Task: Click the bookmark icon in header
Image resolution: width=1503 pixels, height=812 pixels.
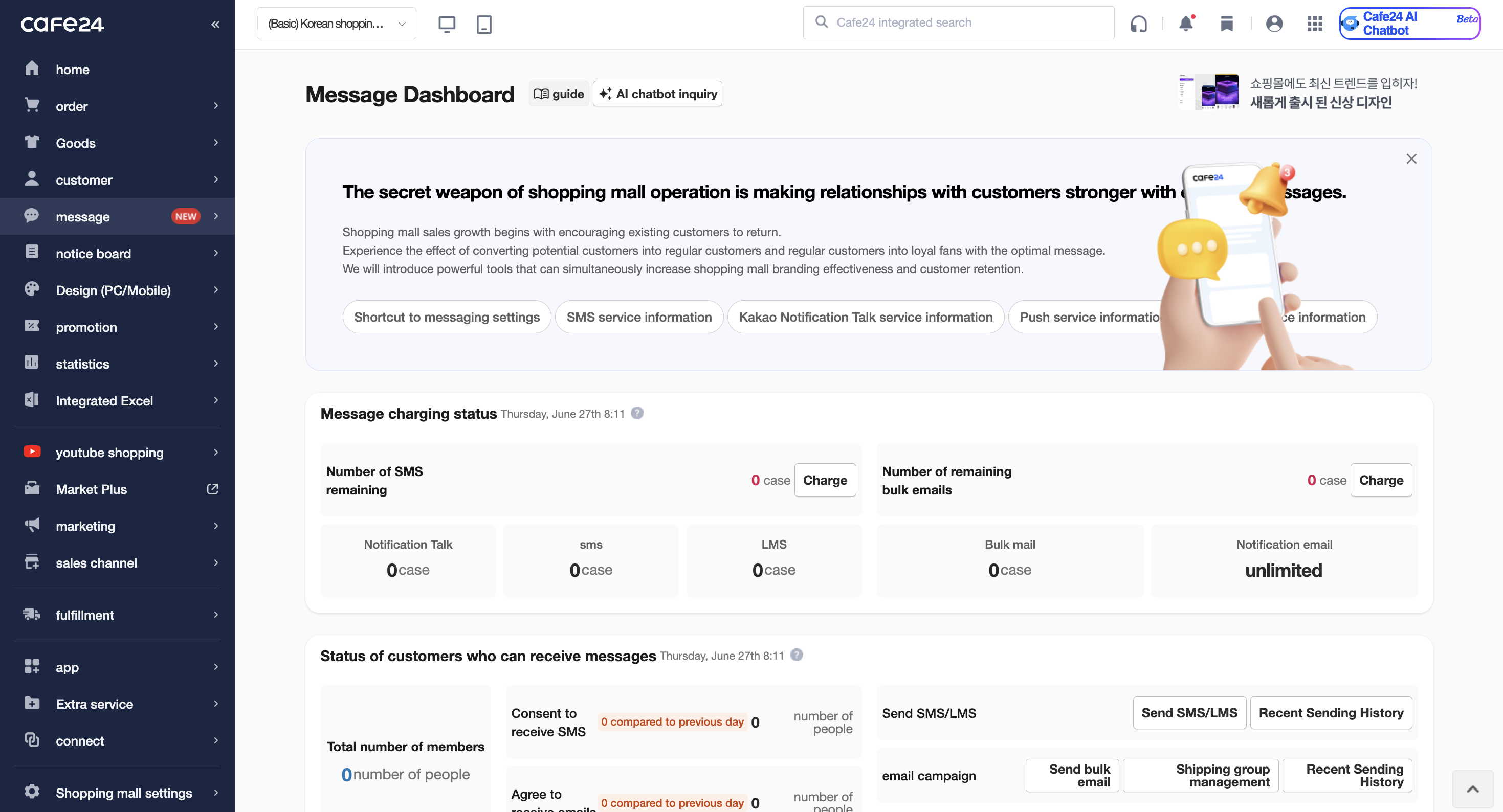Action: pos(1226,24)
